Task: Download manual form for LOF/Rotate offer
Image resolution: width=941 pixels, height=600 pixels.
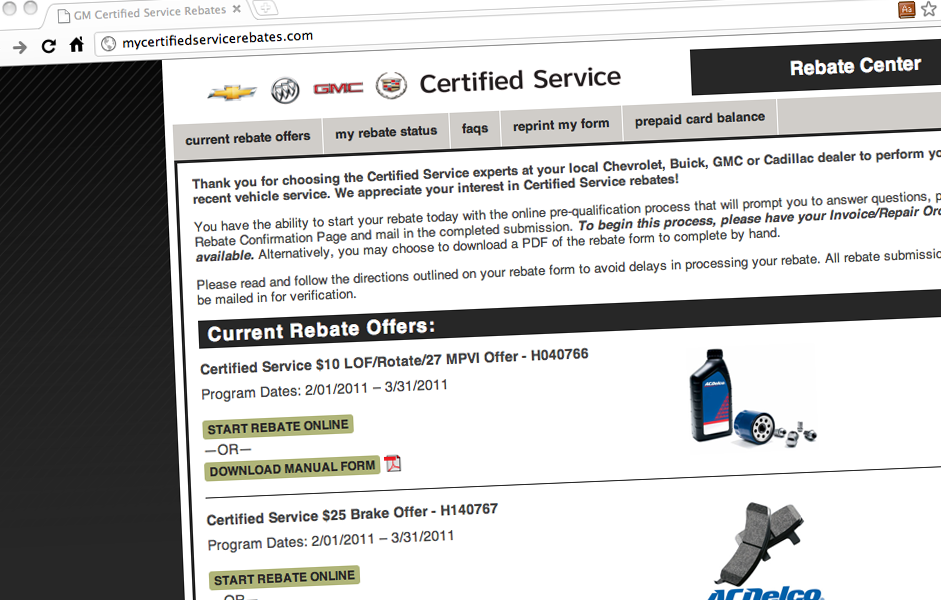Action: pos(293,468)
